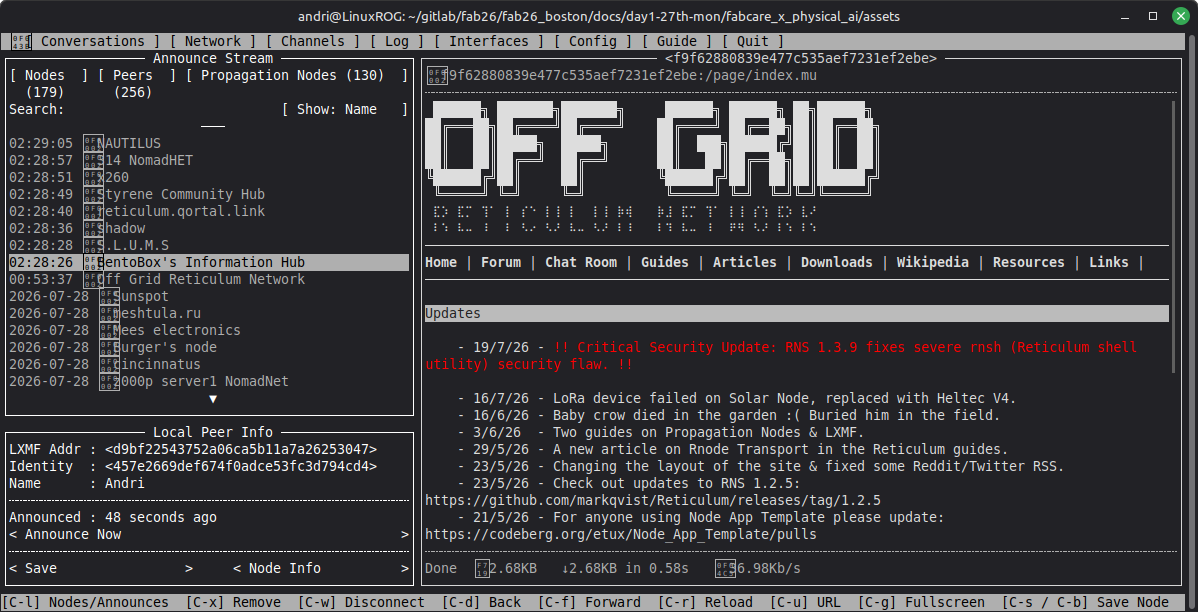Select the reticulum.qortal.link announce entry
This screenshot has height=612, width=1198.
click(x=209, y=212)
